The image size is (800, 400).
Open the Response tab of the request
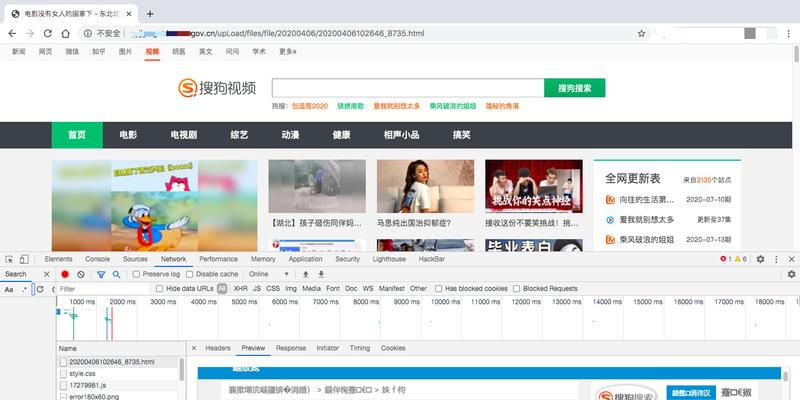click(291, 348)
